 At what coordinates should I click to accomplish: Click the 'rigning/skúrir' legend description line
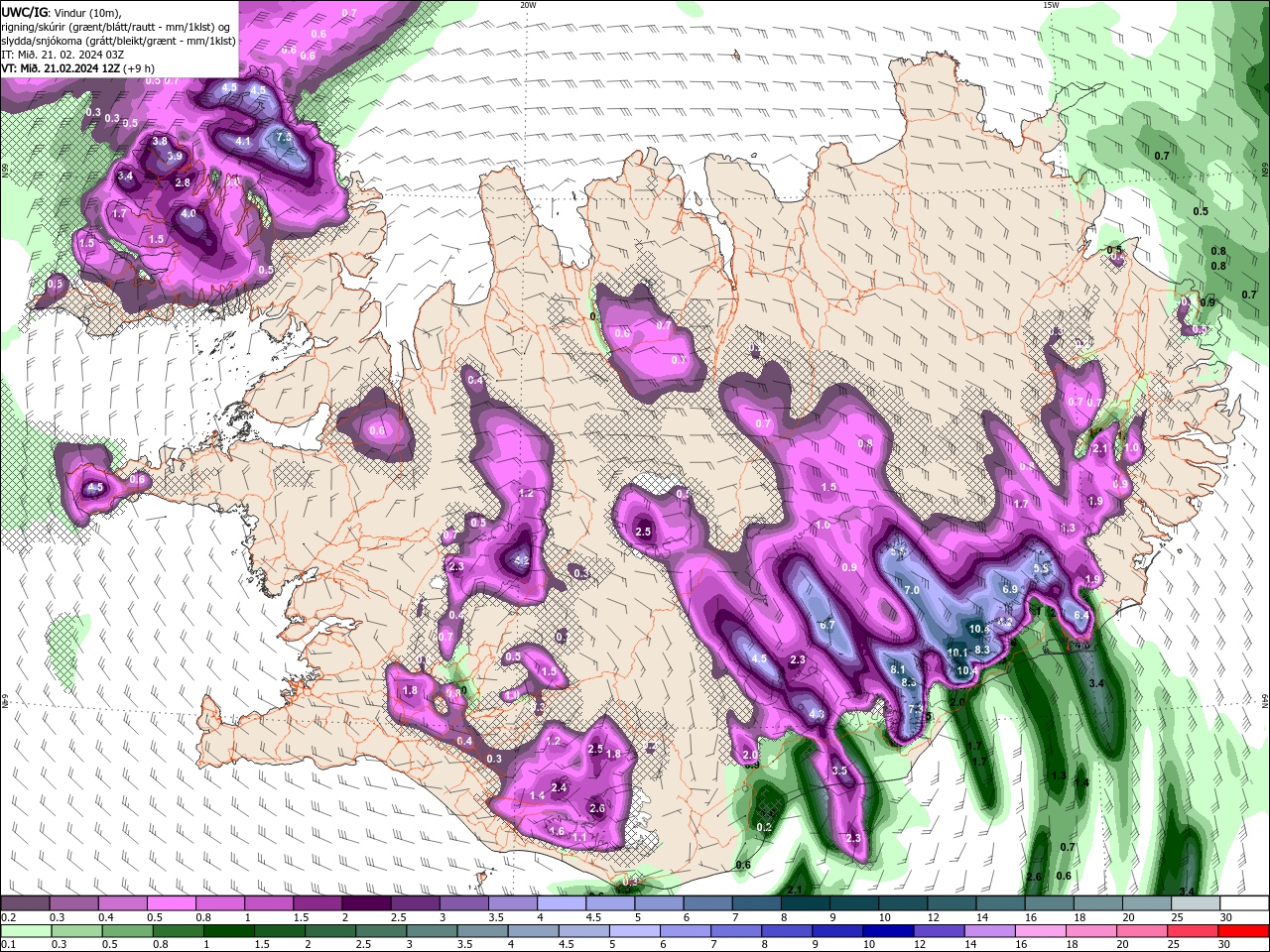click(x=116, y=26)
